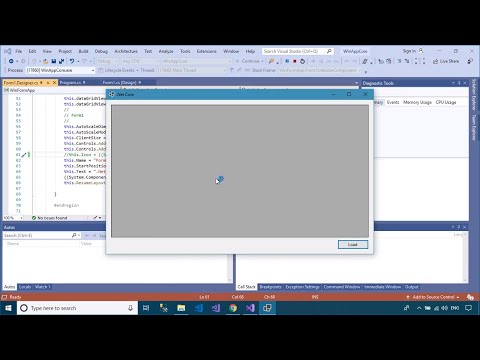
Task: Switch to the Command Window tab
Action: coord(342,287)
